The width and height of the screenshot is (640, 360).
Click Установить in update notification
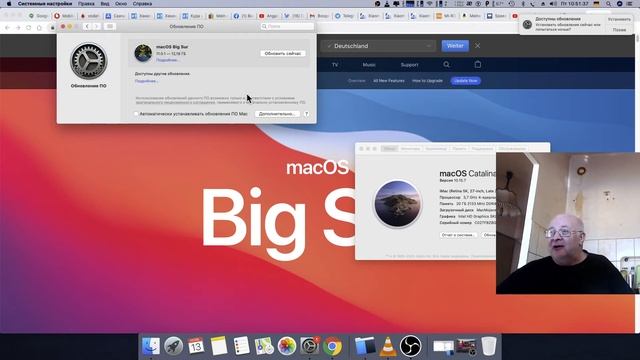click(x=619, y=19)
